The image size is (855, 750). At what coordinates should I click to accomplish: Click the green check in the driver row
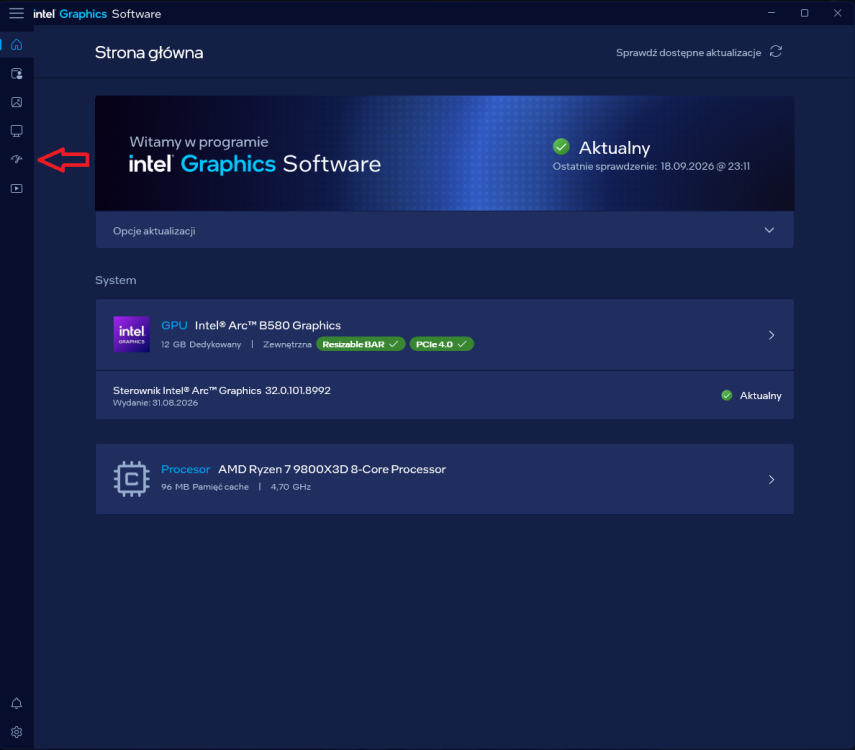click(x=727, y=395)
